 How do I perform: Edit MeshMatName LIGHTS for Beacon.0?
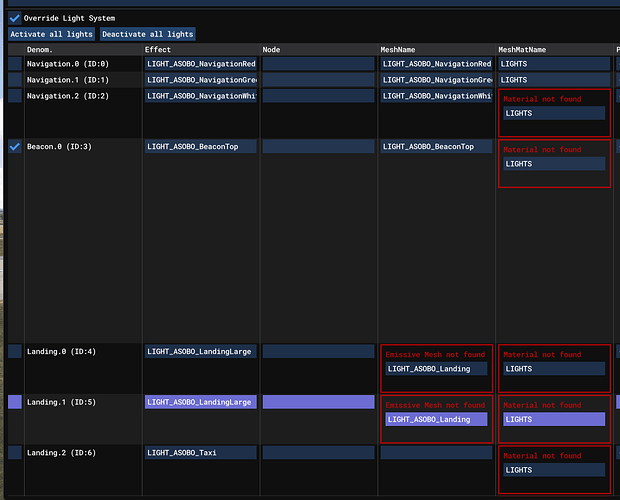click(x=554, y=164)
